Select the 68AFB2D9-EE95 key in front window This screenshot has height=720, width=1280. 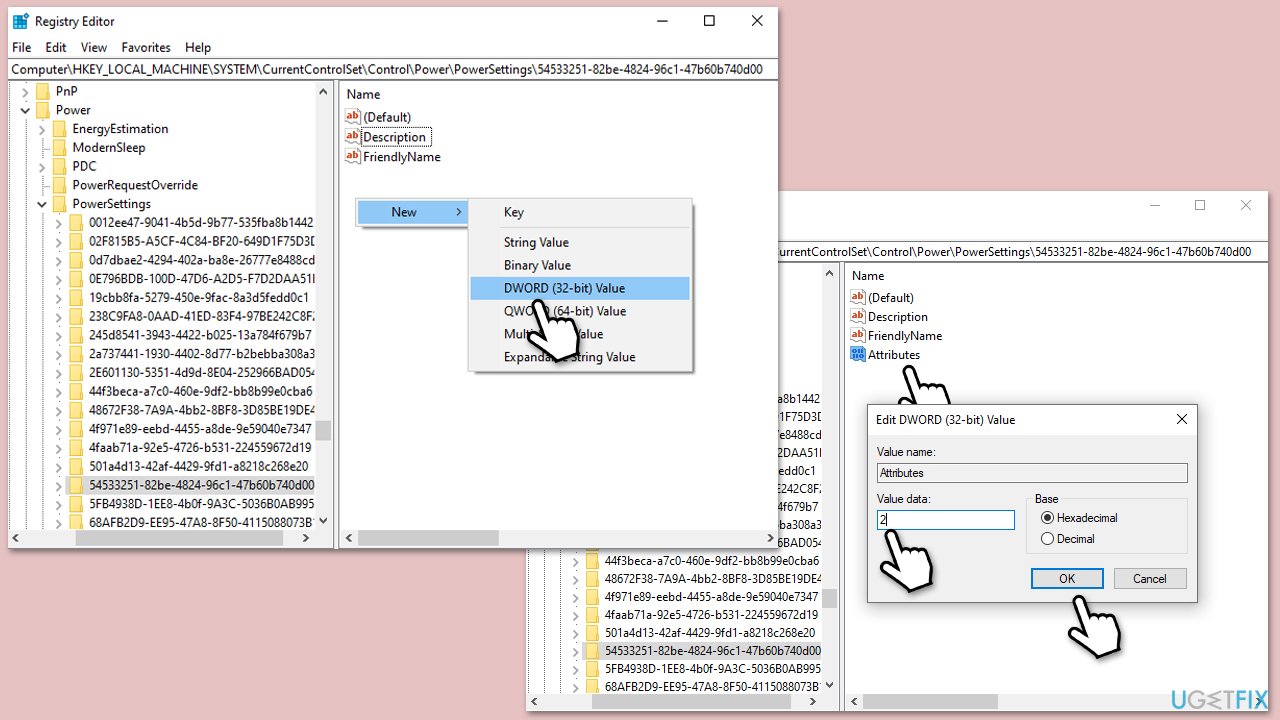click(x=201, y=523)
